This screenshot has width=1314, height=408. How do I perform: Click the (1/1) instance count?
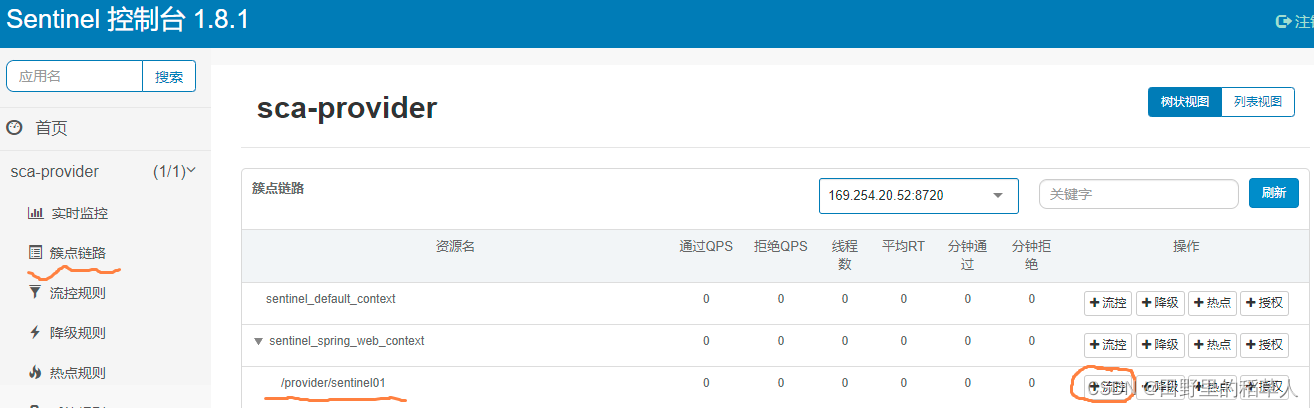pos(169,171)
